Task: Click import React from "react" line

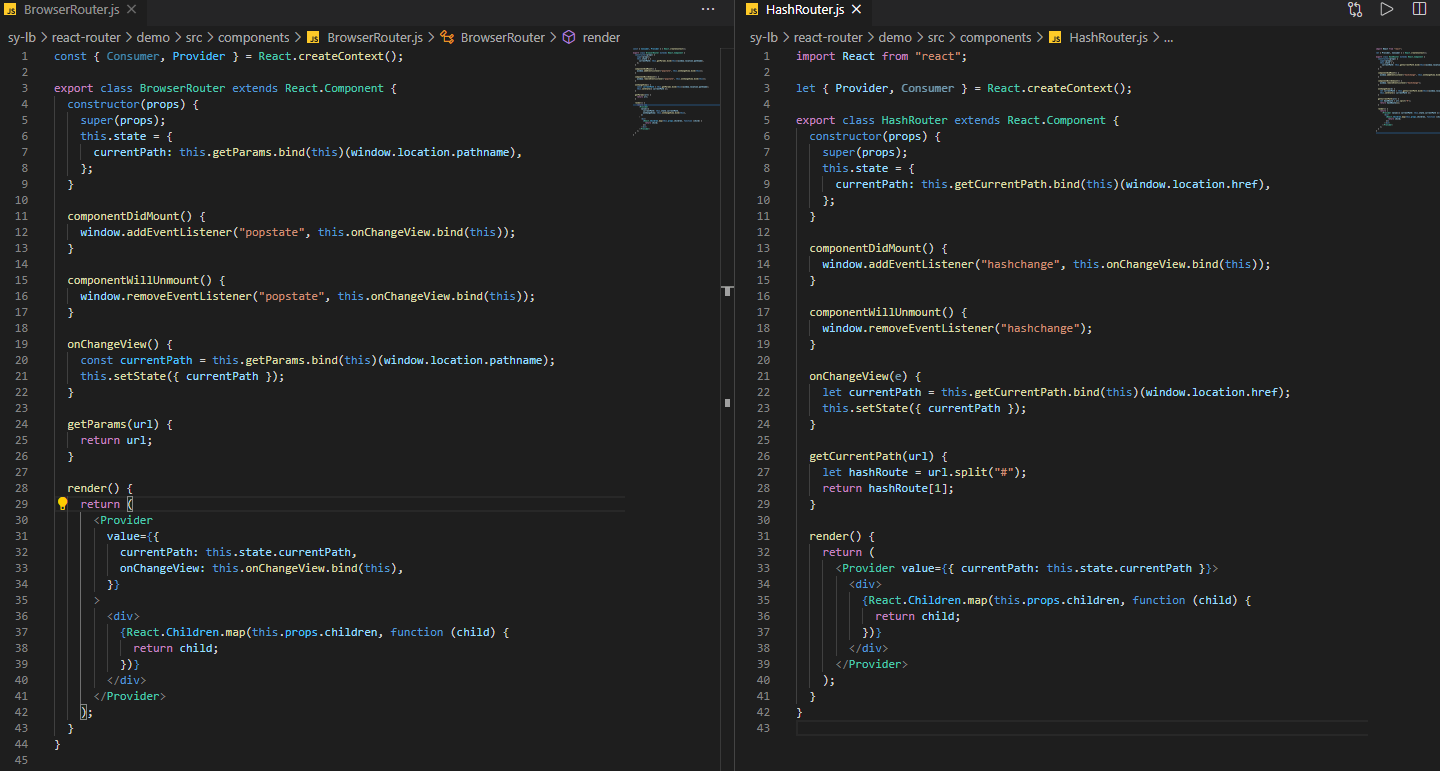Action: point(882,56)
